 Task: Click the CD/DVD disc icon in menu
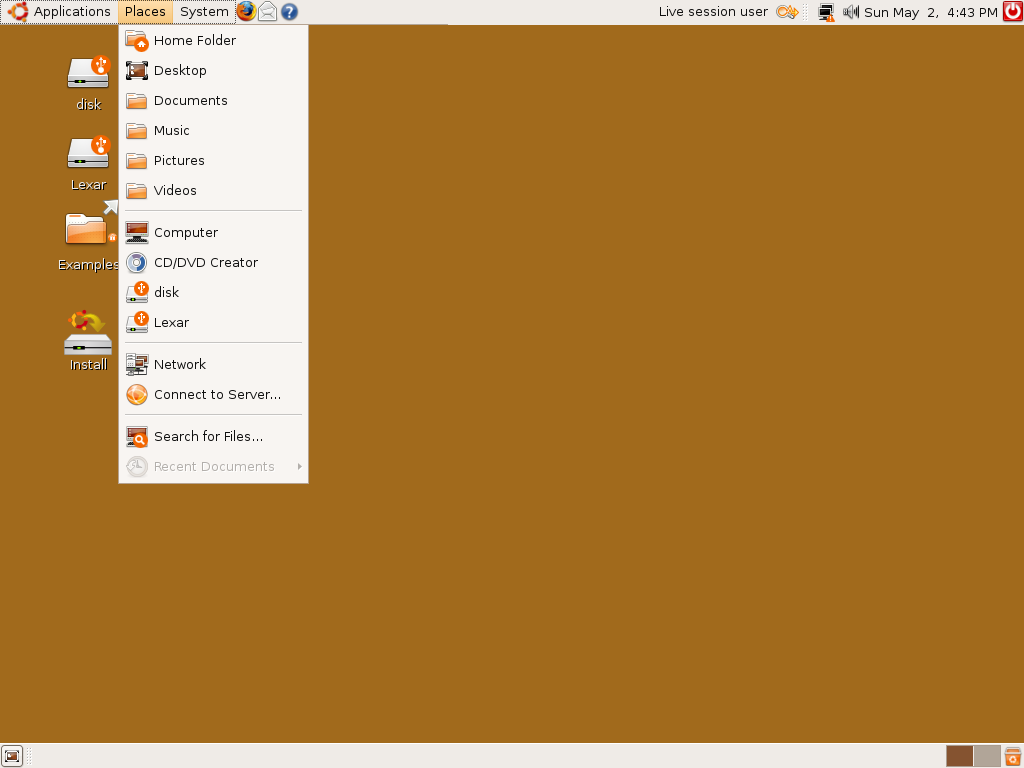(x=137, y=263)
